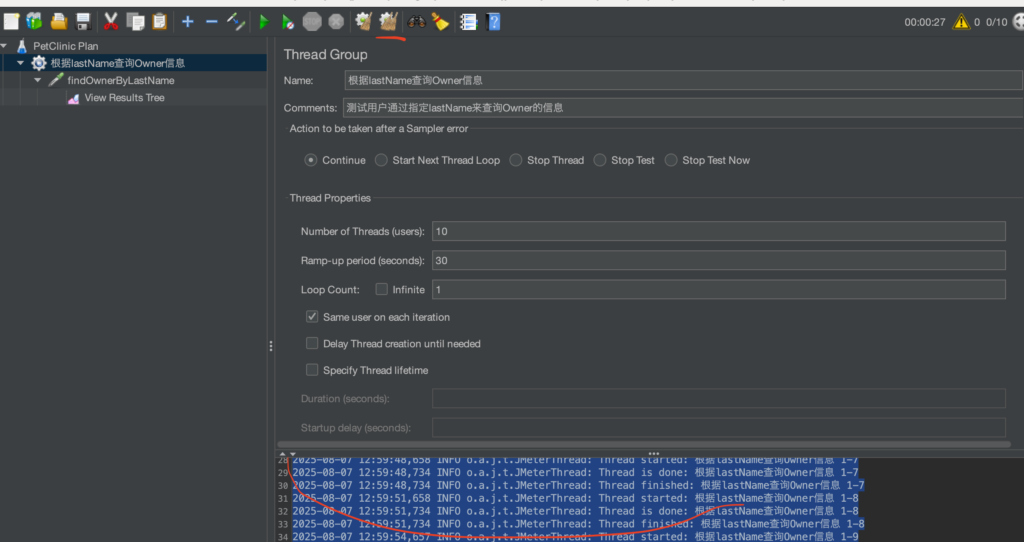
Task: Collapse the 根据lastName查询Owner信息 thread group node
Action: pos(20,63)
